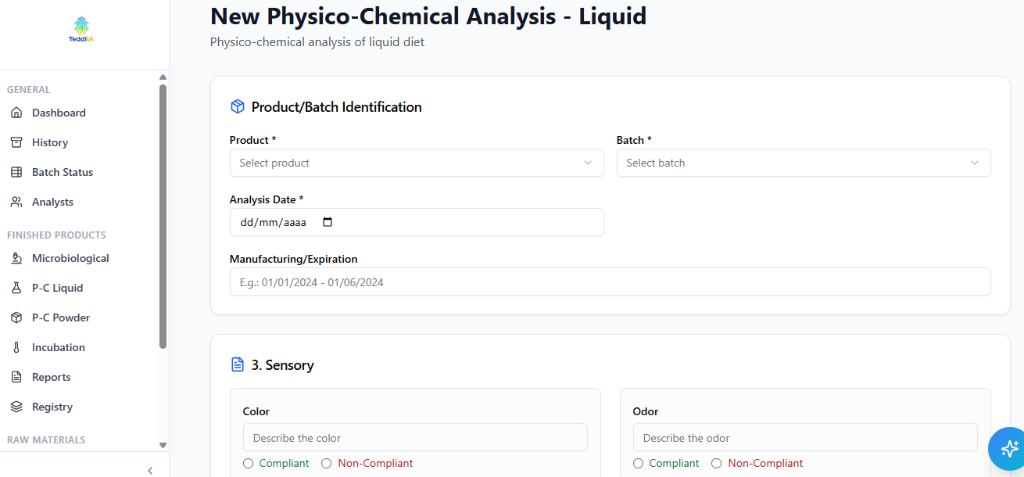
Task: Click the P-C Powder box icon
Action: [x=17, y=318]
